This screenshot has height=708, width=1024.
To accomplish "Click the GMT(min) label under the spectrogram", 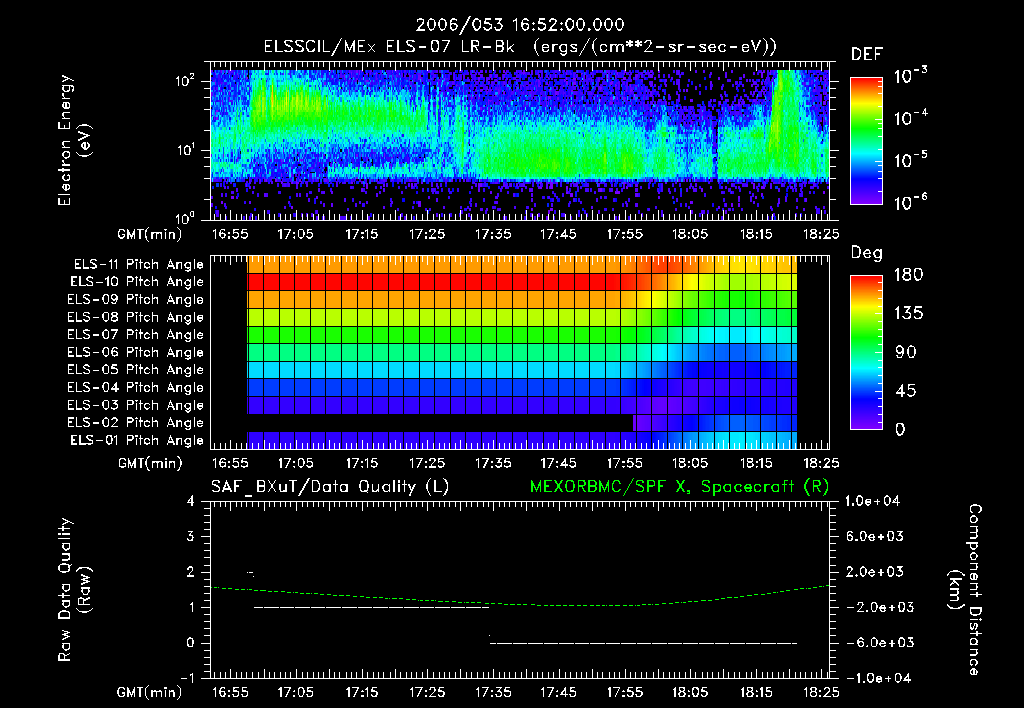I will coord(150,234).
